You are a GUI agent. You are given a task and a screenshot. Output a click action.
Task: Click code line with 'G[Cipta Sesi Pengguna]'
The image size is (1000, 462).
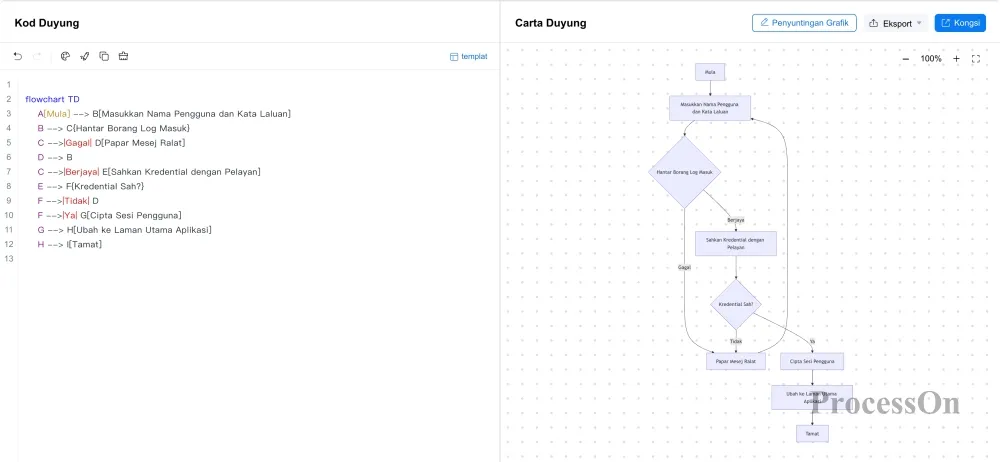(109, 215)
